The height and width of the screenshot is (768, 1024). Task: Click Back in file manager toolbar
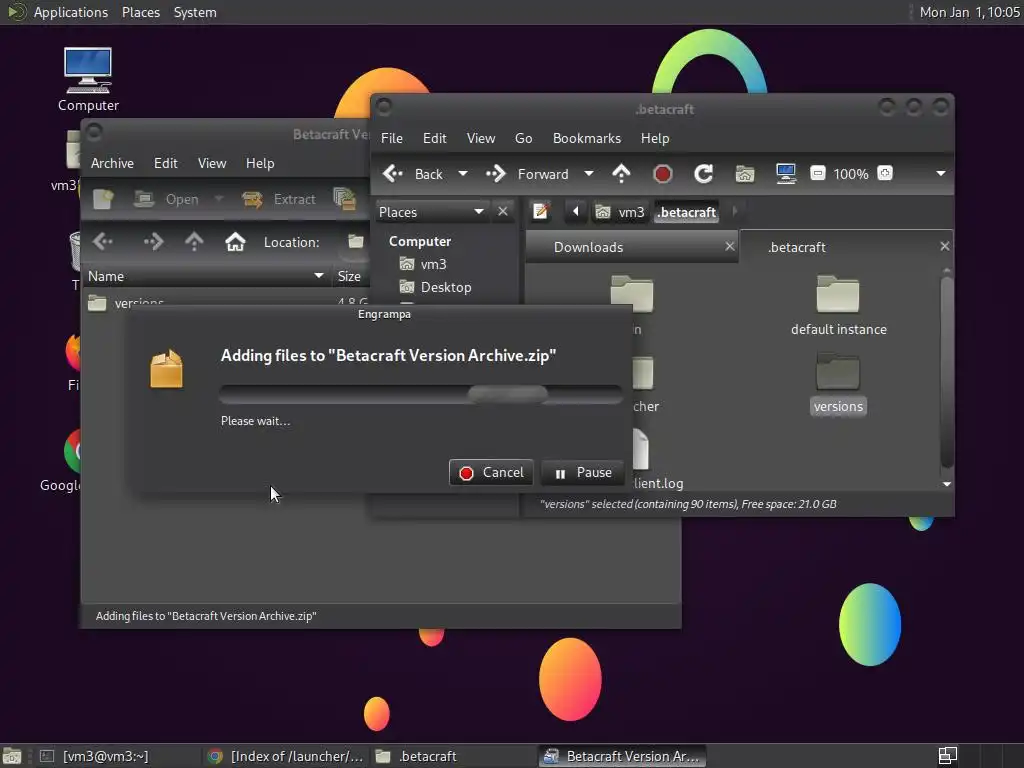(x=413, y=174)
